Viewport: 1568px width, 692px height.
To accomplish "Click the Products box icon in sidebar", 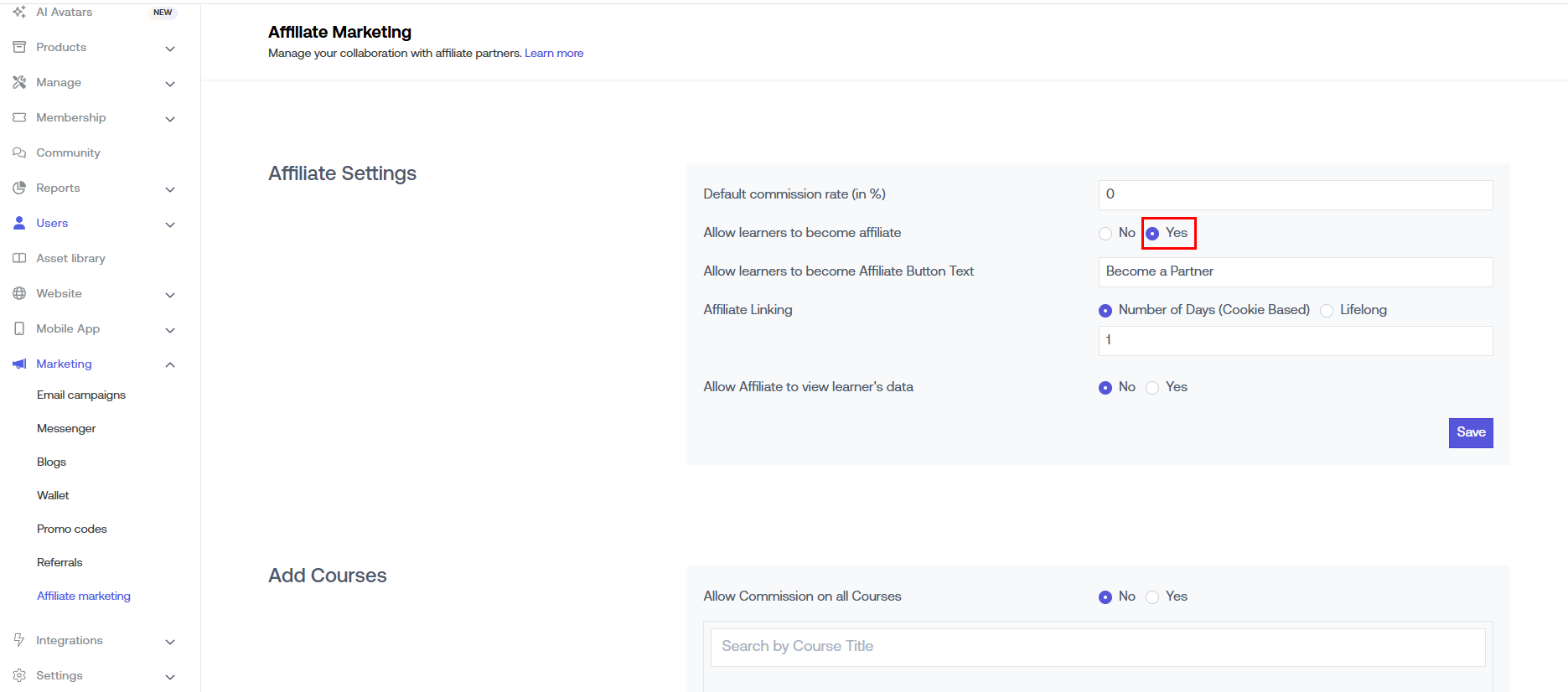I will [x=19, y=47].
